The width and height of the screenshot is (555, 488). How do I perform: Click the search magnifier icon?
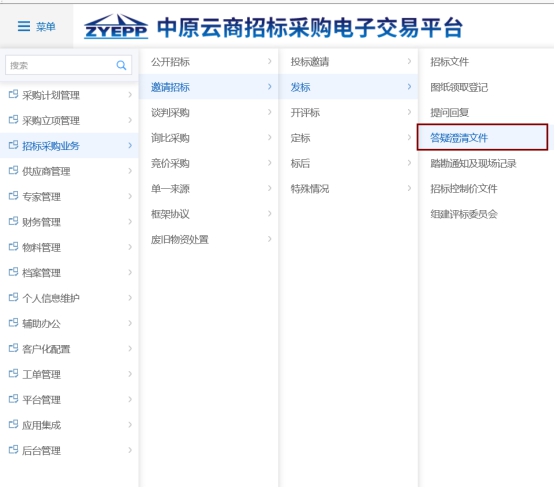(x=121, y=65)
